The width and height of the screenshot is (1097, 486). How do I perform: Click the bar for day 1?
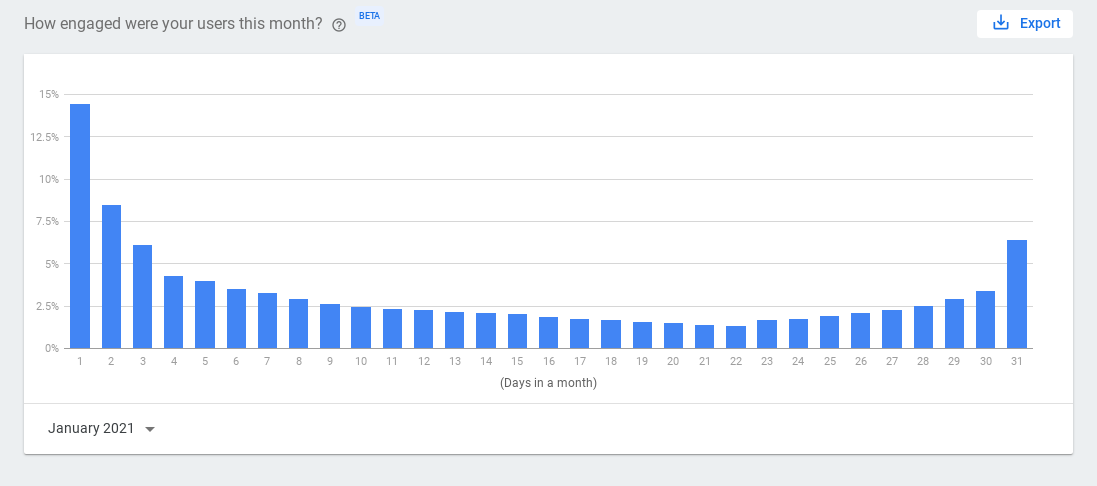[80, 226]
